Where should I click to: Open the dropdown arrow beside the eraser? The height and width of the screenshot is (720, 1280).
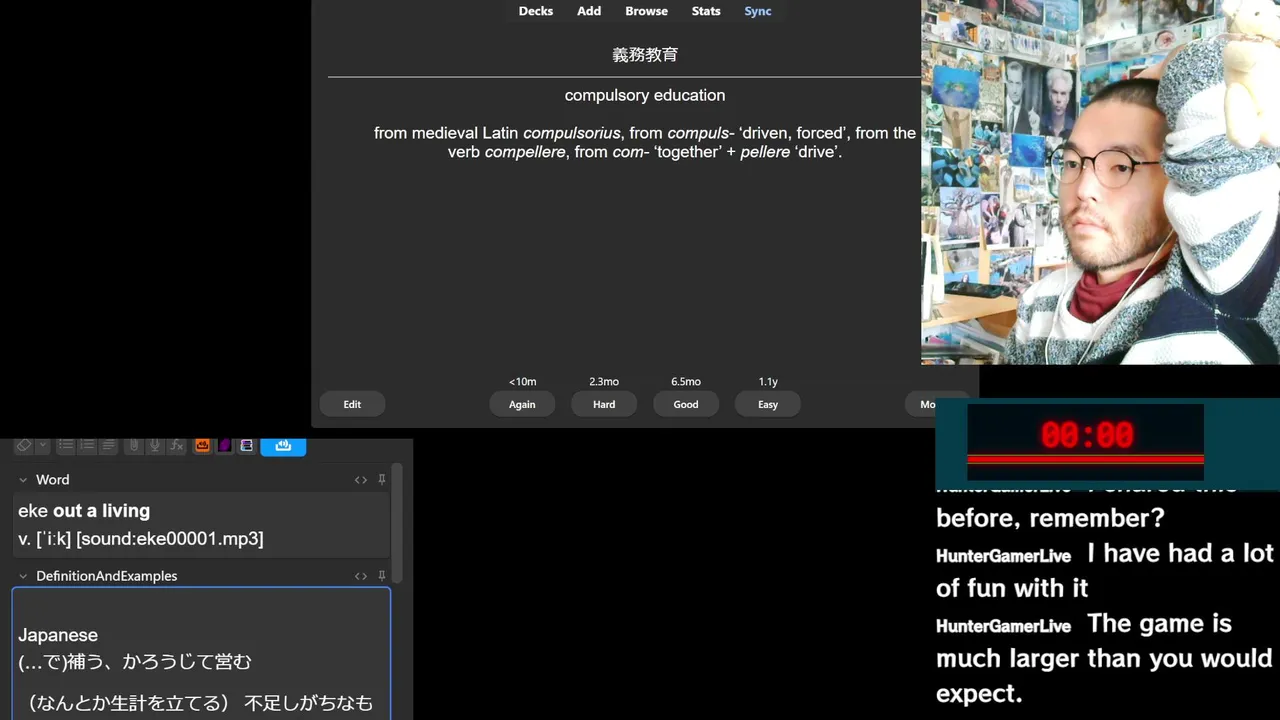[42, 445]
